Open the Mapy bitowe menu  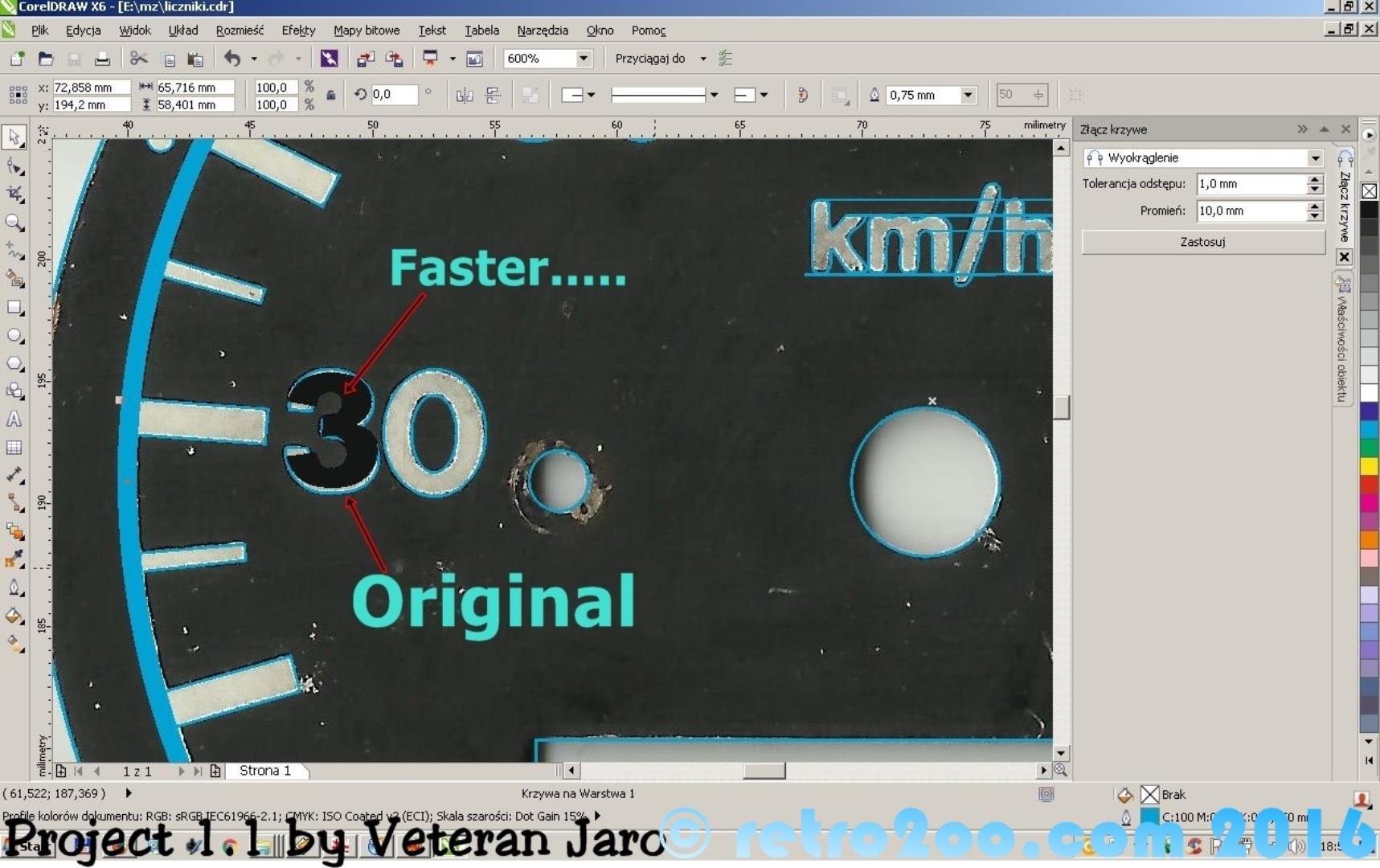click(x=366, y=31)
